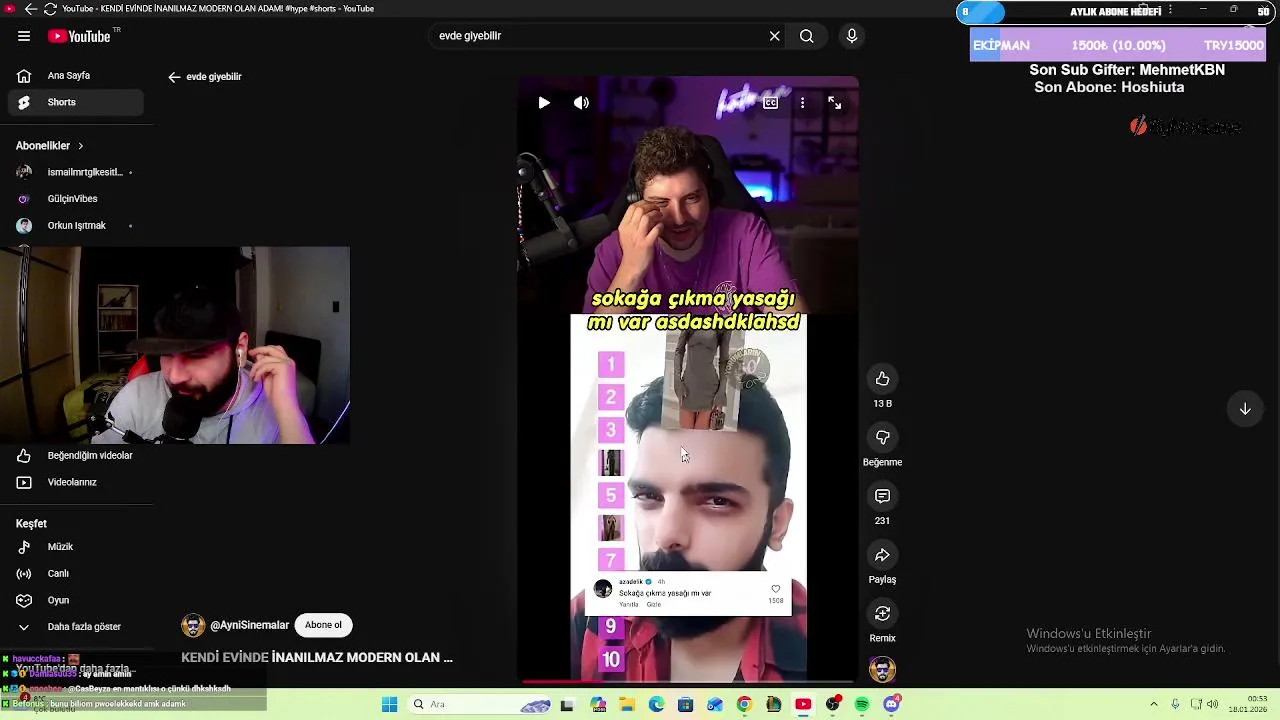Image resolution: width=1280 pixels, height=720 pixels.
Task: Open OBS Studio from the taskbar
Action: (x=832, y=705)
